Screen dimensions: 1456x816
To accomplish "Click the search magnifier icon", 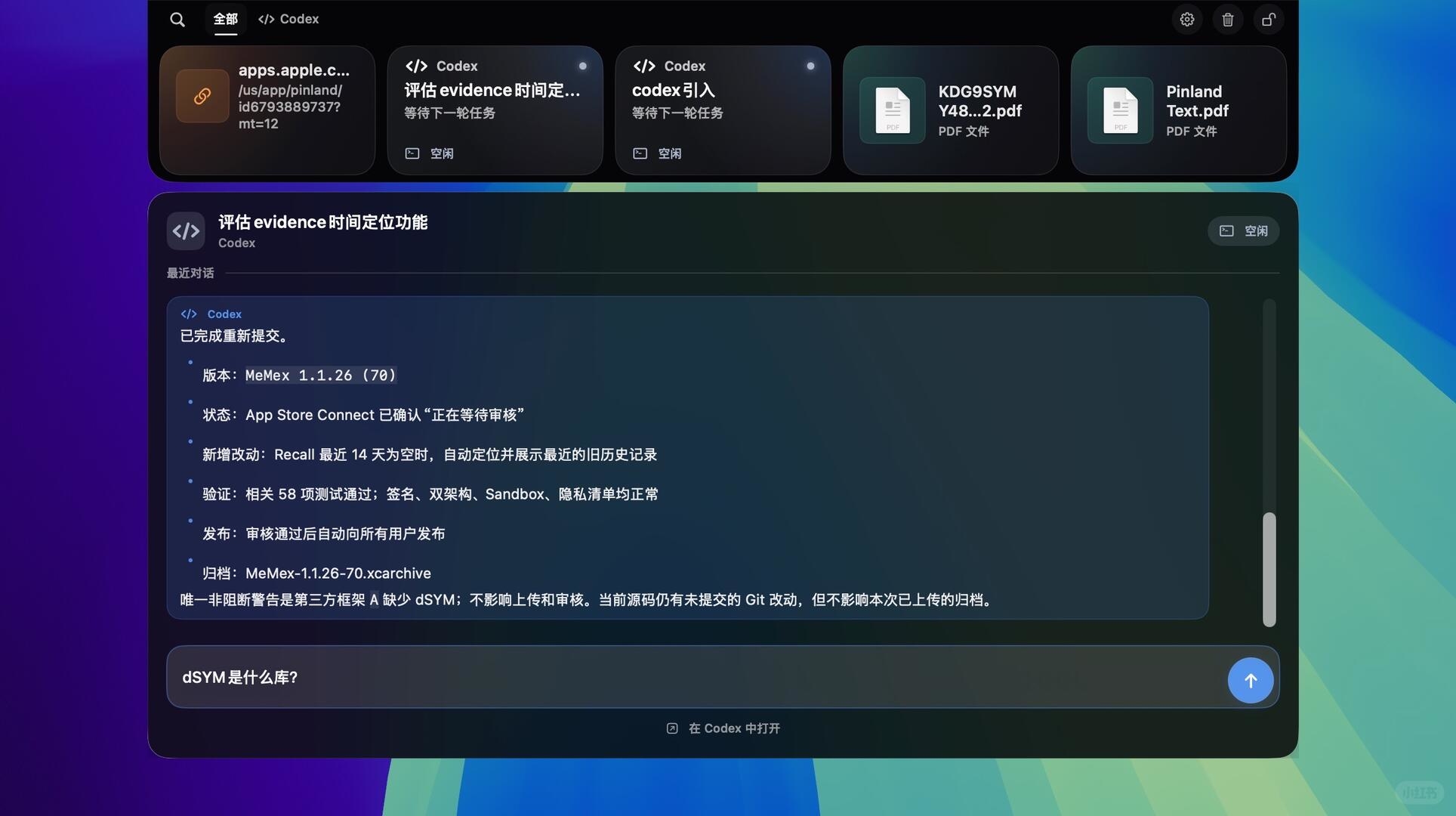I will pyautogui.click(x=177, y=20).
